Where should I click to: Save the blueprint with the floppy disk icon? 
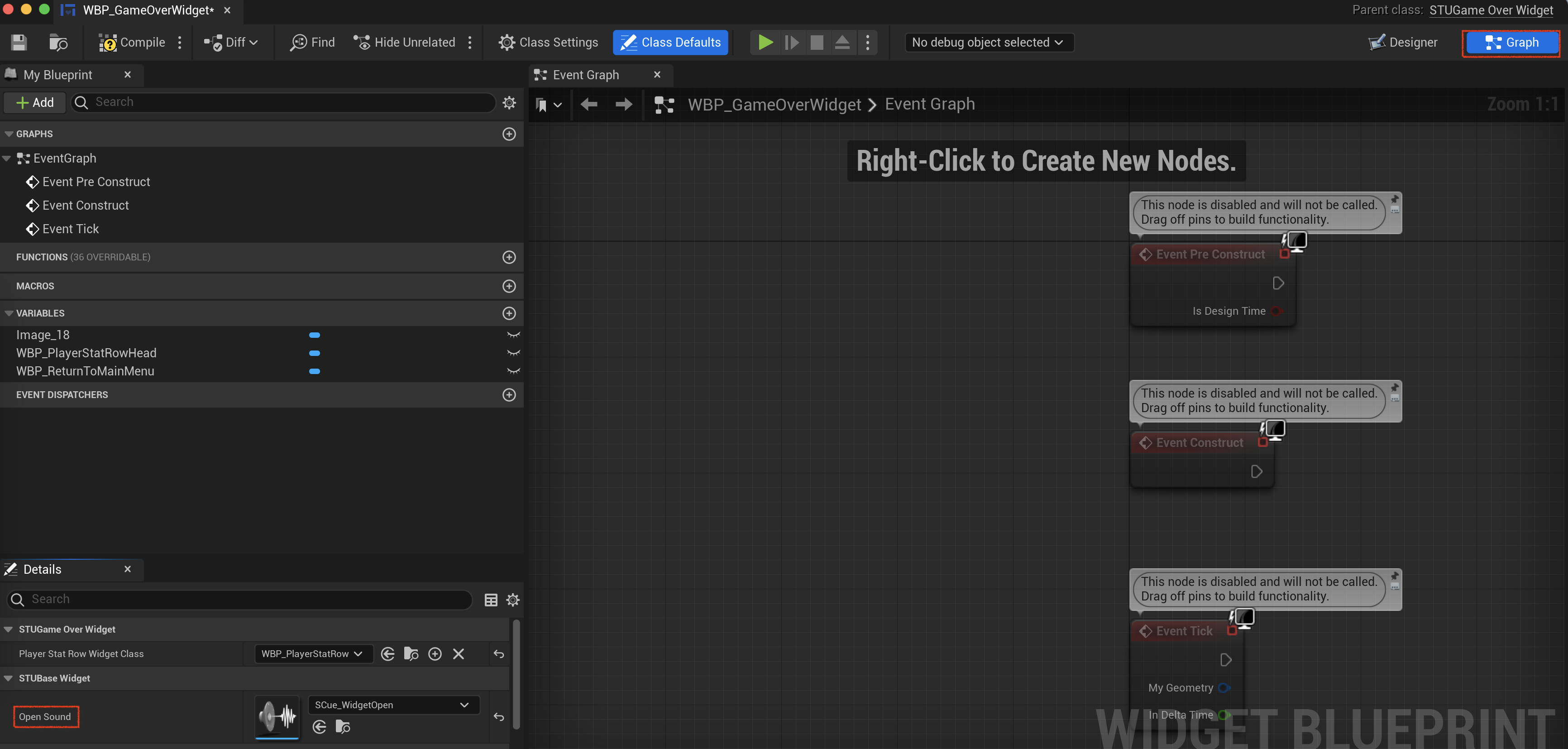point(19,43)
